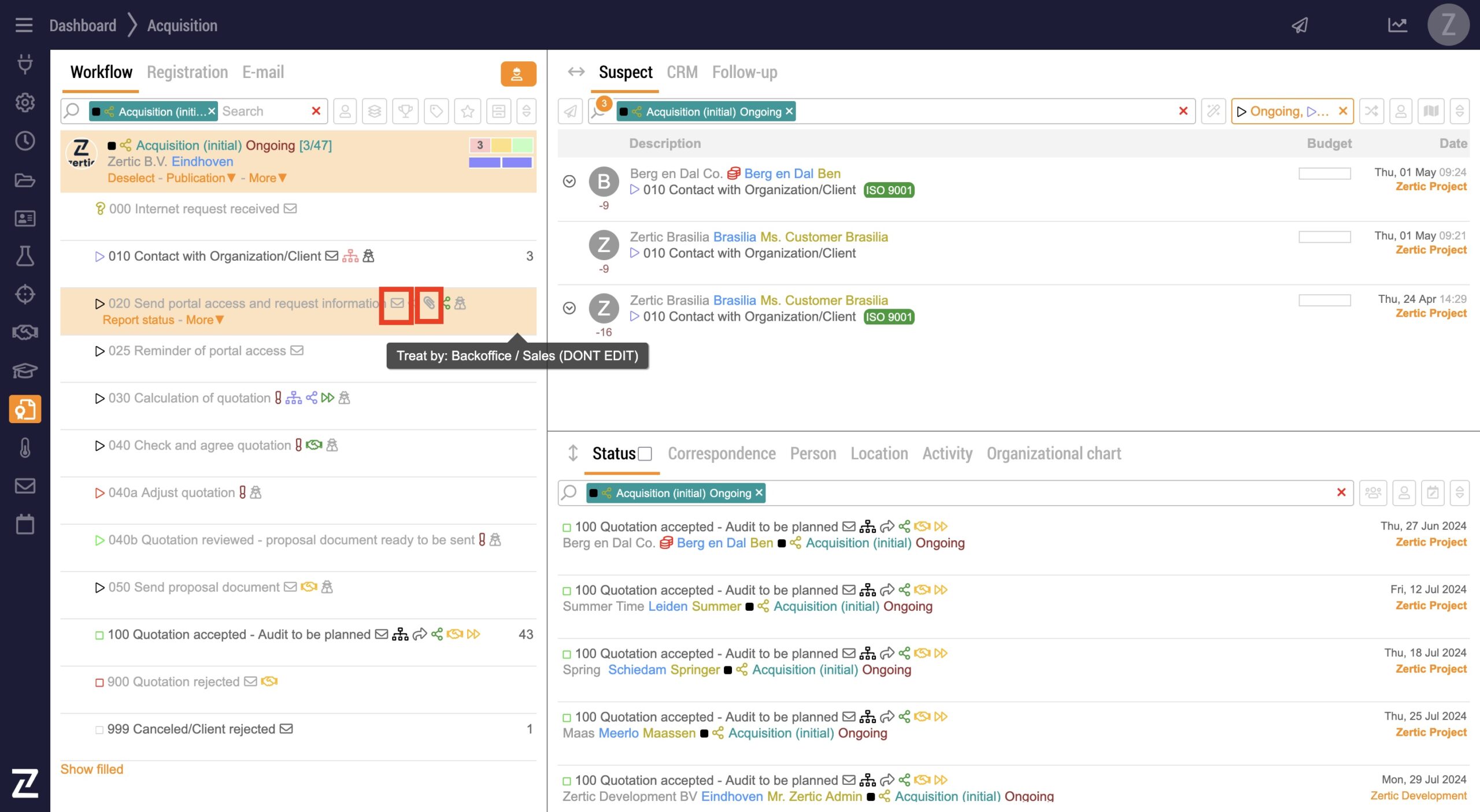Click the star favorites icon
The height and width of the screenshot is (812, 1480).
tap(468, 111)
